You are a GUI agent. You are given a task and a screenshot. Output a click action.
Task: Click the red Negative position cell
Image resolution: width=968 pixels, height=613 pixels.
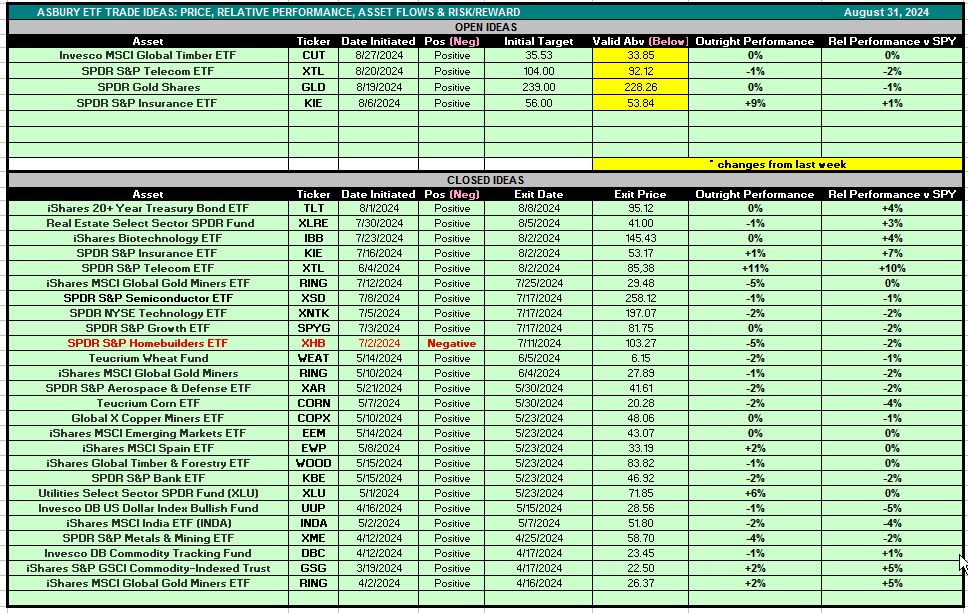[451, 343]
